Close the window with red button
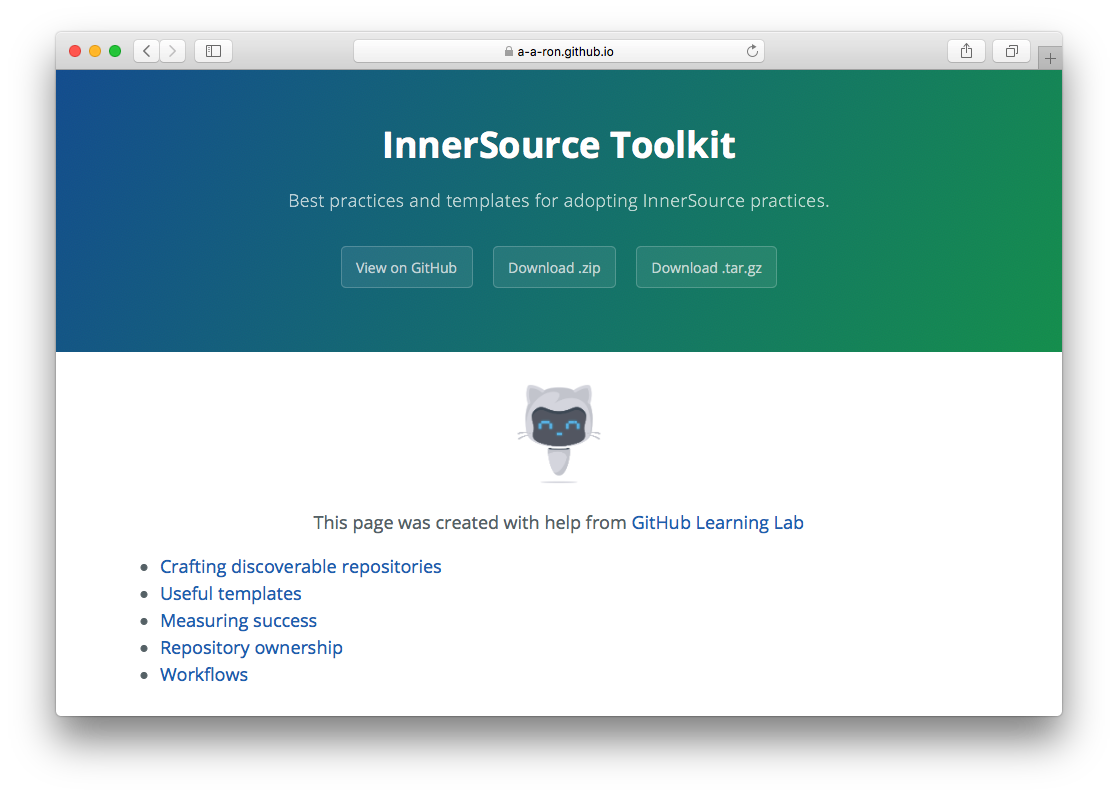1118x796 pixels. (x=75, y=51)
